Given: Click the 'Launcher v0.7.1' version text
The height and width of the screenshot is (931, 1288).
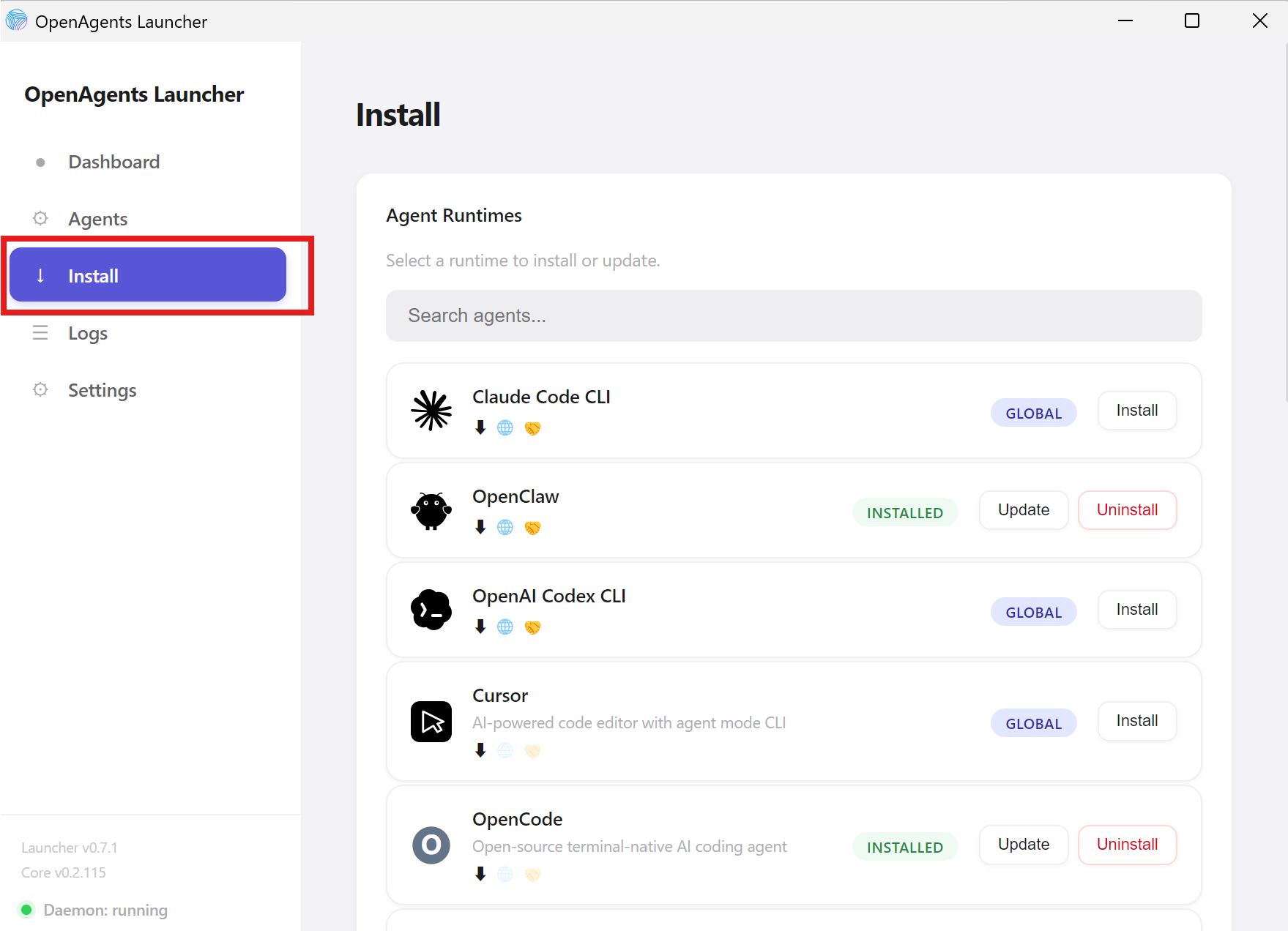Looking at the screenshot, I should click(x=70, y=848).
